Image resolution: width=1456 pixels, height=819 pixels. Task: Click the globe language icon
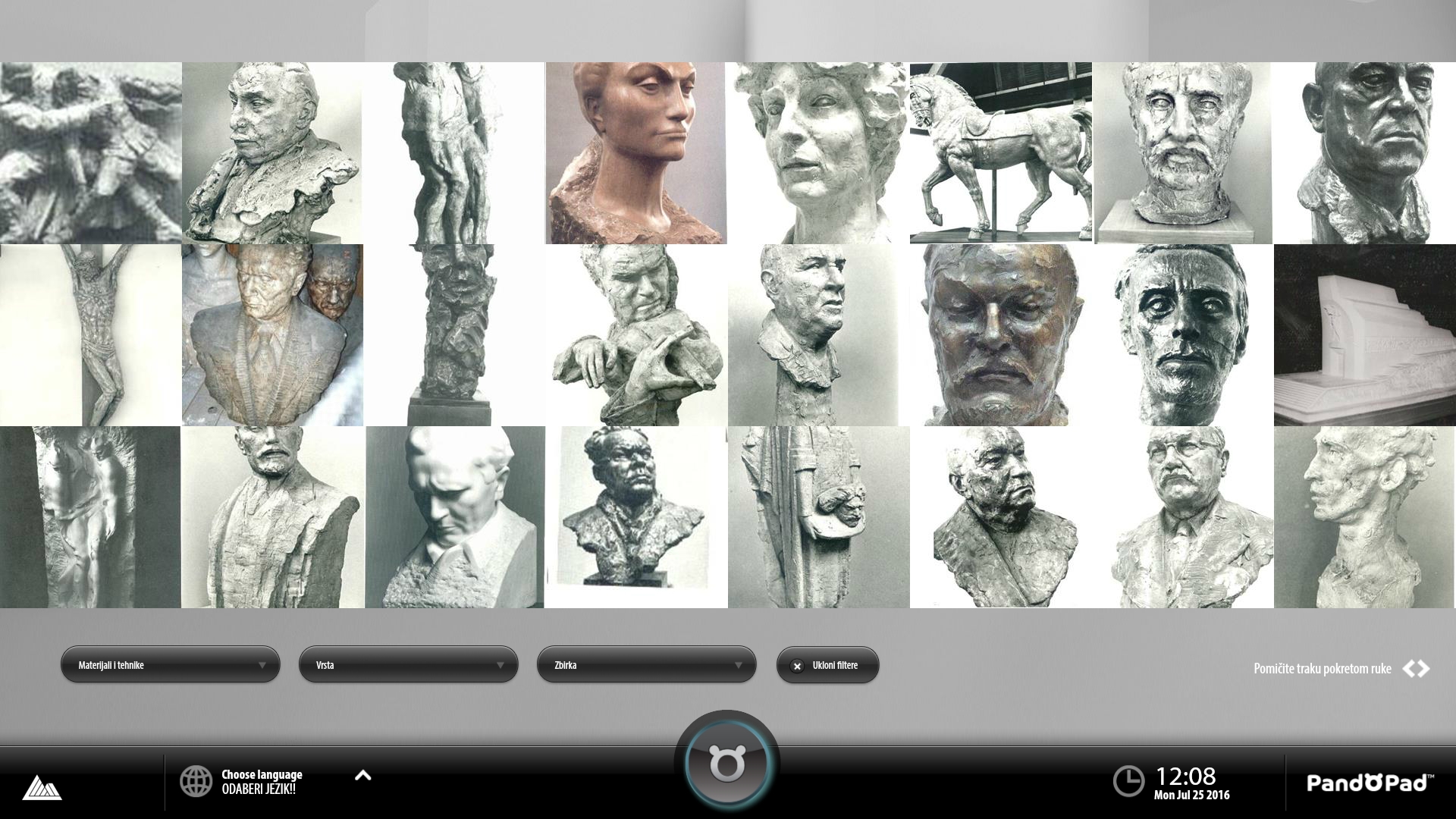click(196, 781)
